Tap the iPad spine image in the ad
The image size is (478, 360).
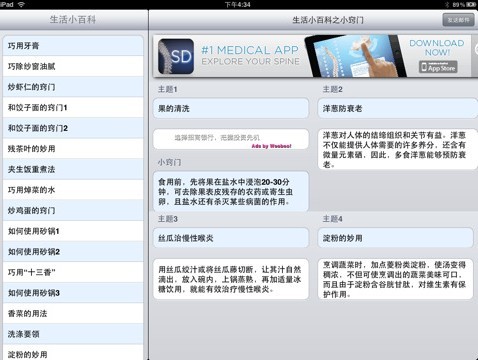coord(355,56)
